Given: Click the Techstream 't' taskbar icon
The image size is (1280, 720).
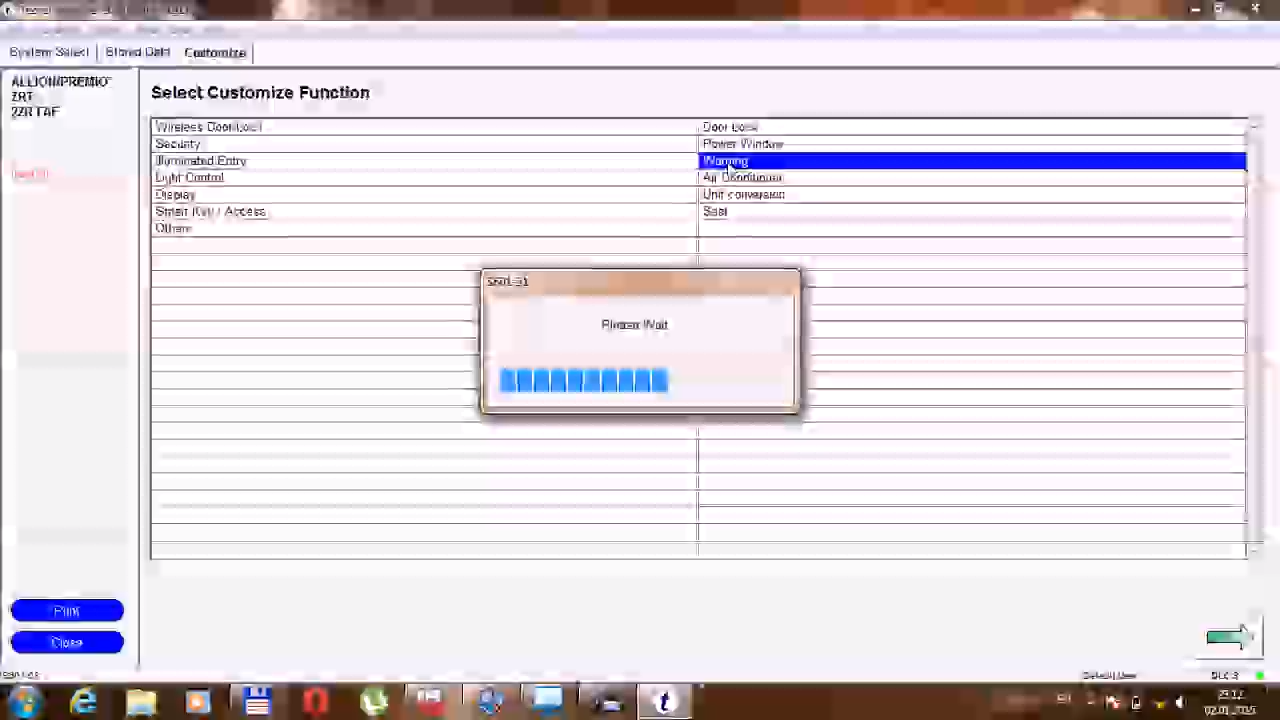Looking at the screenshot, I should pos(664,702).
